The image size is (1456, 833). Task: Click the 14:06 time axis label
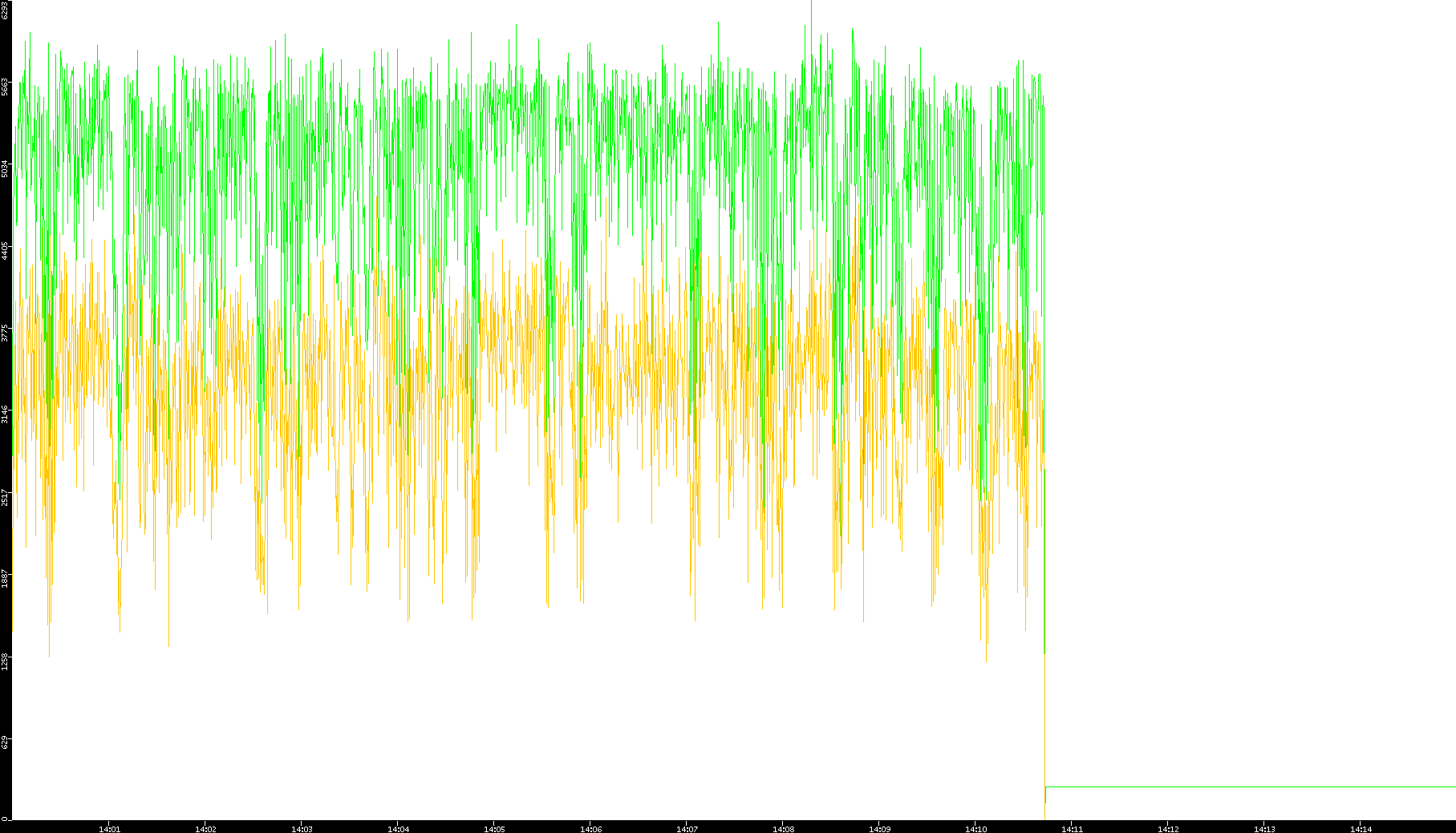coord(590,829)
